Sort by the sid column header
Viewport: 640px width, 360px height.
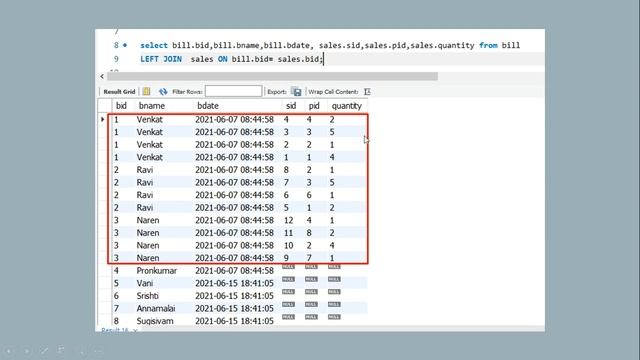click(x=291, y=106)
